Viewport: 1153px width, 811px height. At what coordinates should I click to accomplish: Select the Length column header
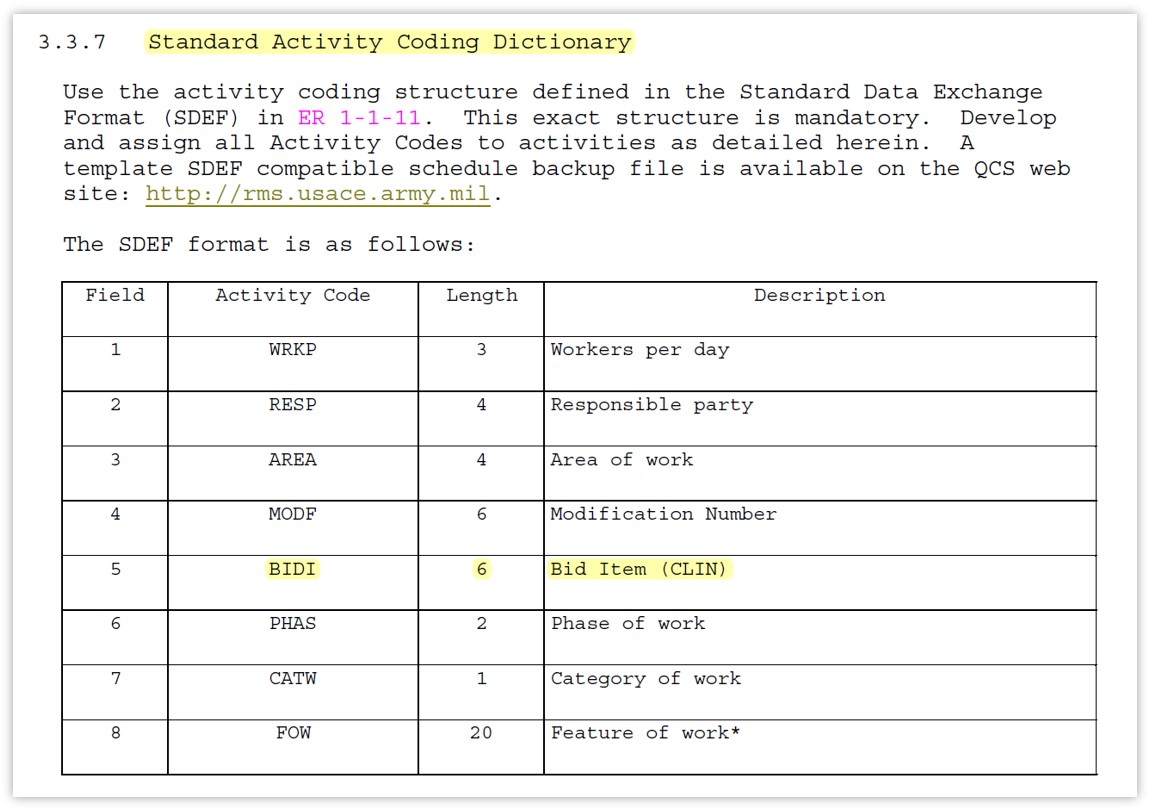point(480,295)
